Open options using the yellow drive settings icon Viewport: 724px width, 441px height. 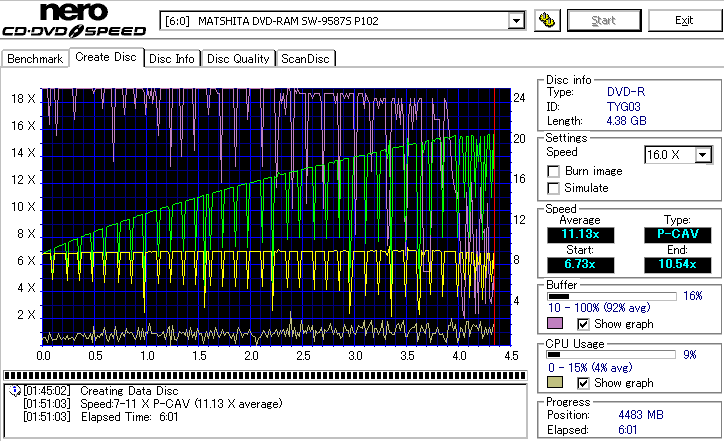546,20
